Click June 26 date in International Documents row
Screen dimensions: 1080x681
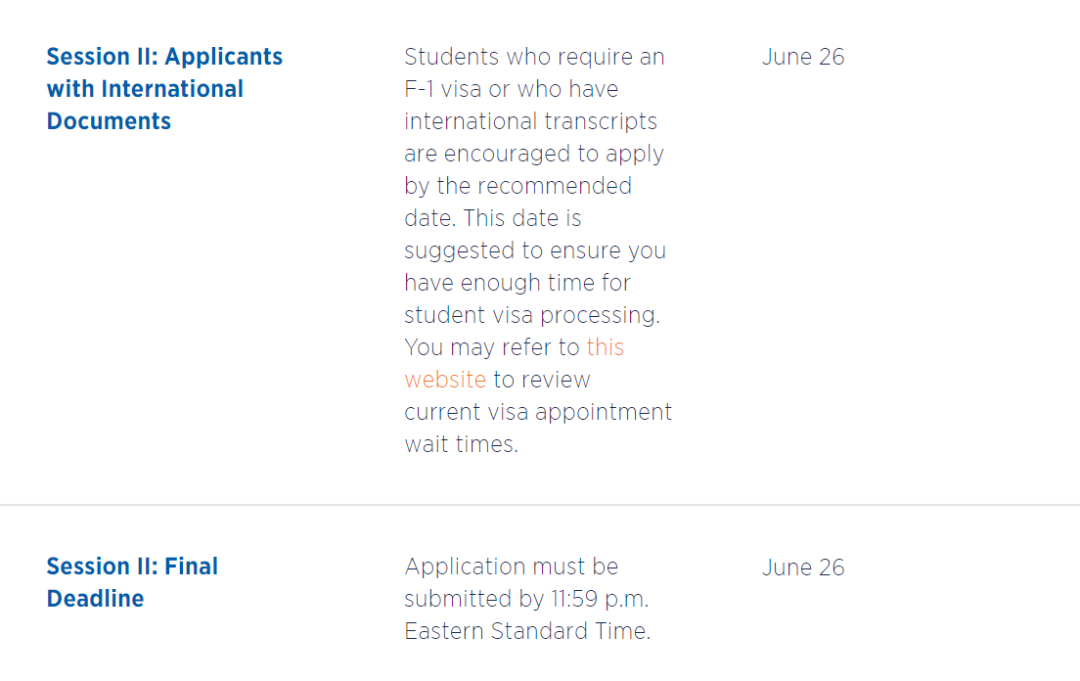point(803,57)
